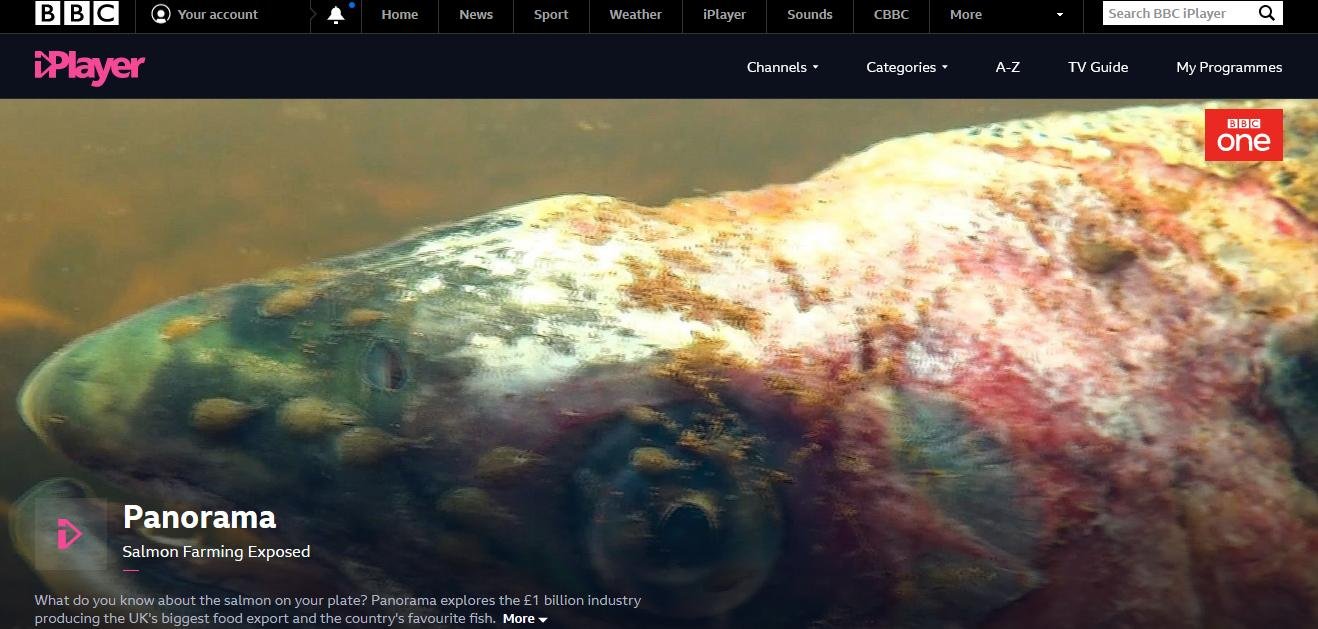
Task: Open Your account
Action: point(204,14)
